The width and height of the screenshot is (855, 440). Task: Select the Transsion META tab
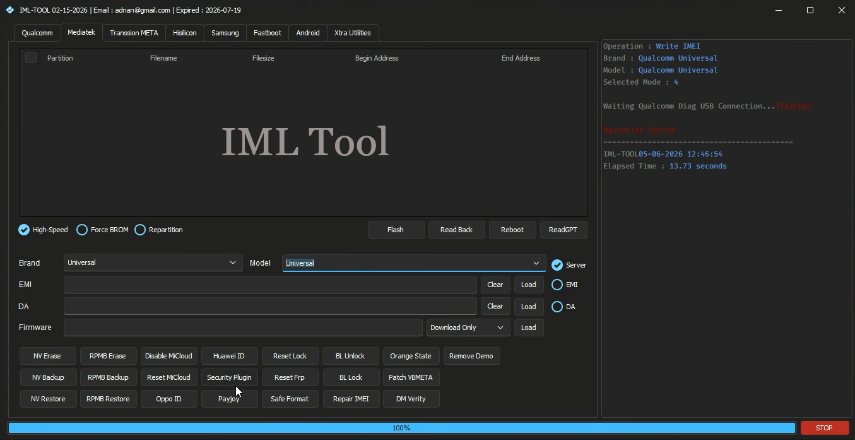pyautogui.click(x=134, y=33)
